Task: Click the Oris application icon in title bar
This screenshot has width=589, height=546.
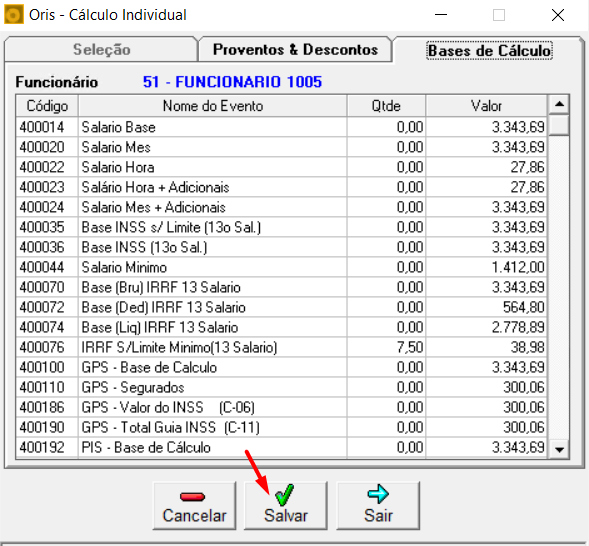Action: [14, 15]
